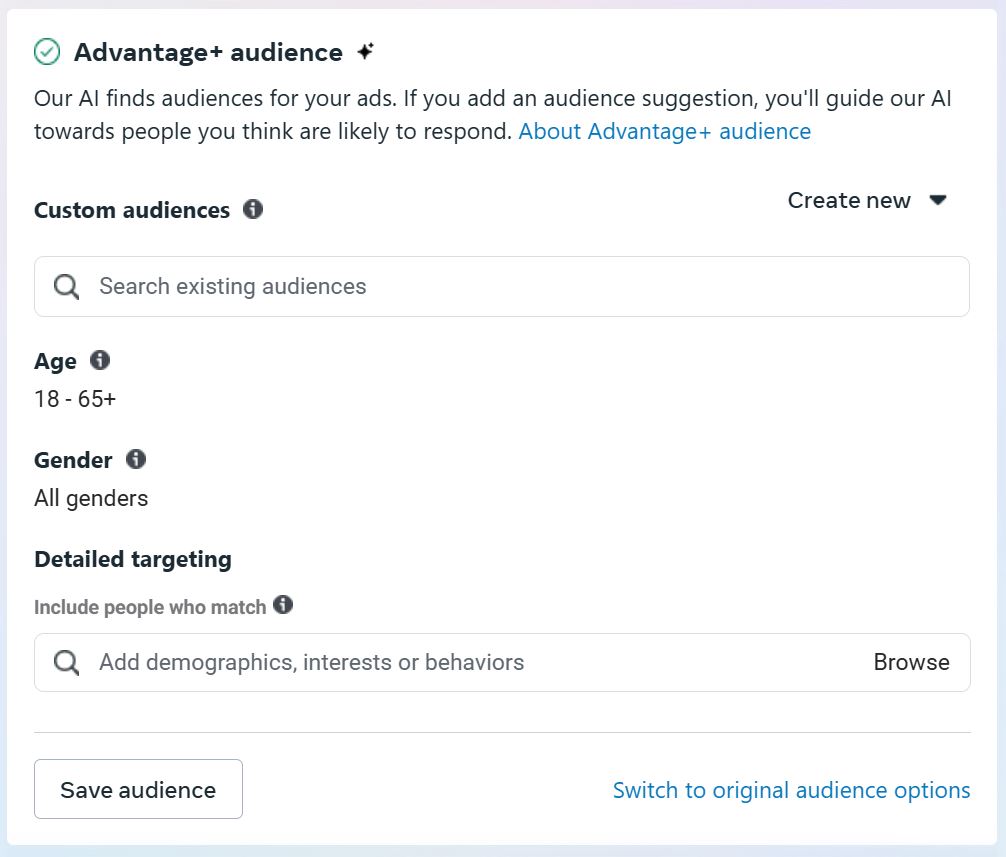1006x857 pixels.
Task: Click Browse in the detailed targeting field
Action: pos(911,662)
